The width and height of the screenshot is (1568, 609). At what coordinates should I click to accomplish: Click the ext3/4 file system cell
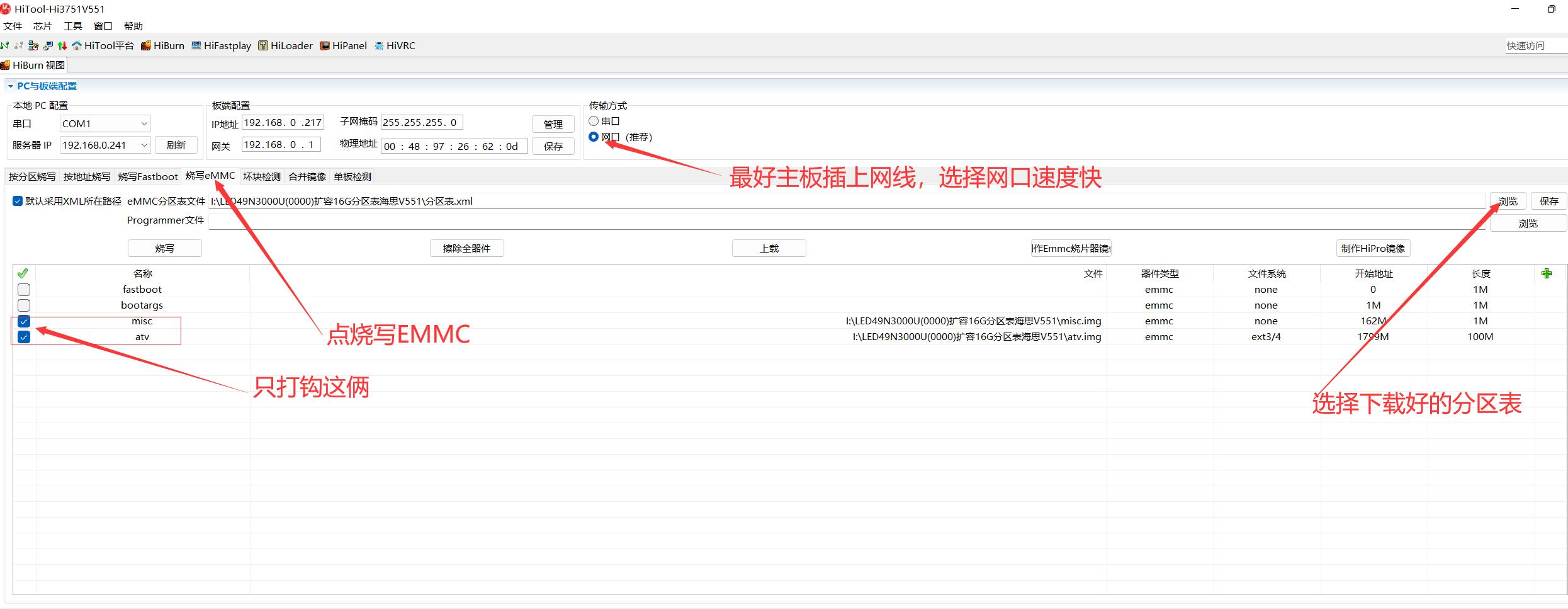pyautogui.click(x=1266, y=337)
